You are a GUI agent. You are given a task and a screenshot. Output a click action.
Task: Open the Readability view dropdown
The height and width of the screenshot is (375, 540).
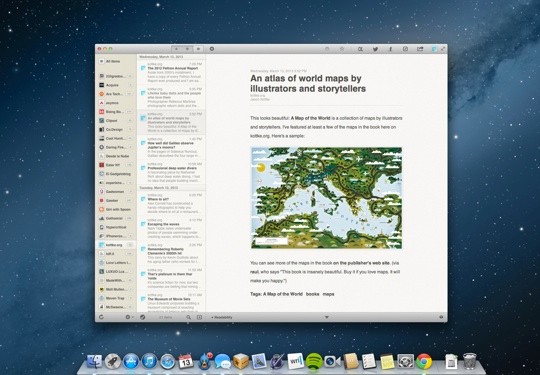(222, 317)
